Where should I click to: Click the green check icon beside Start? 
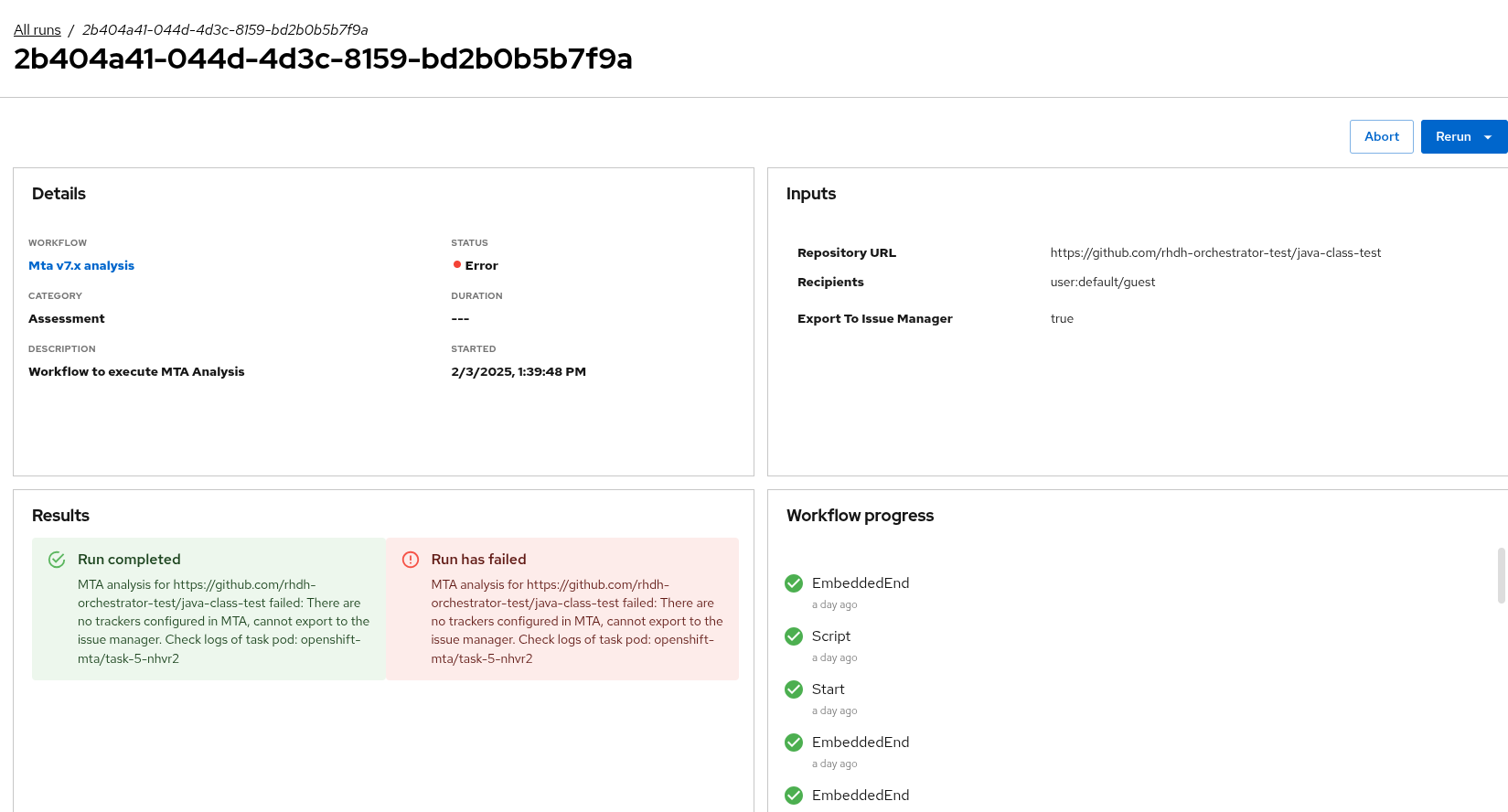click(794, 689)
